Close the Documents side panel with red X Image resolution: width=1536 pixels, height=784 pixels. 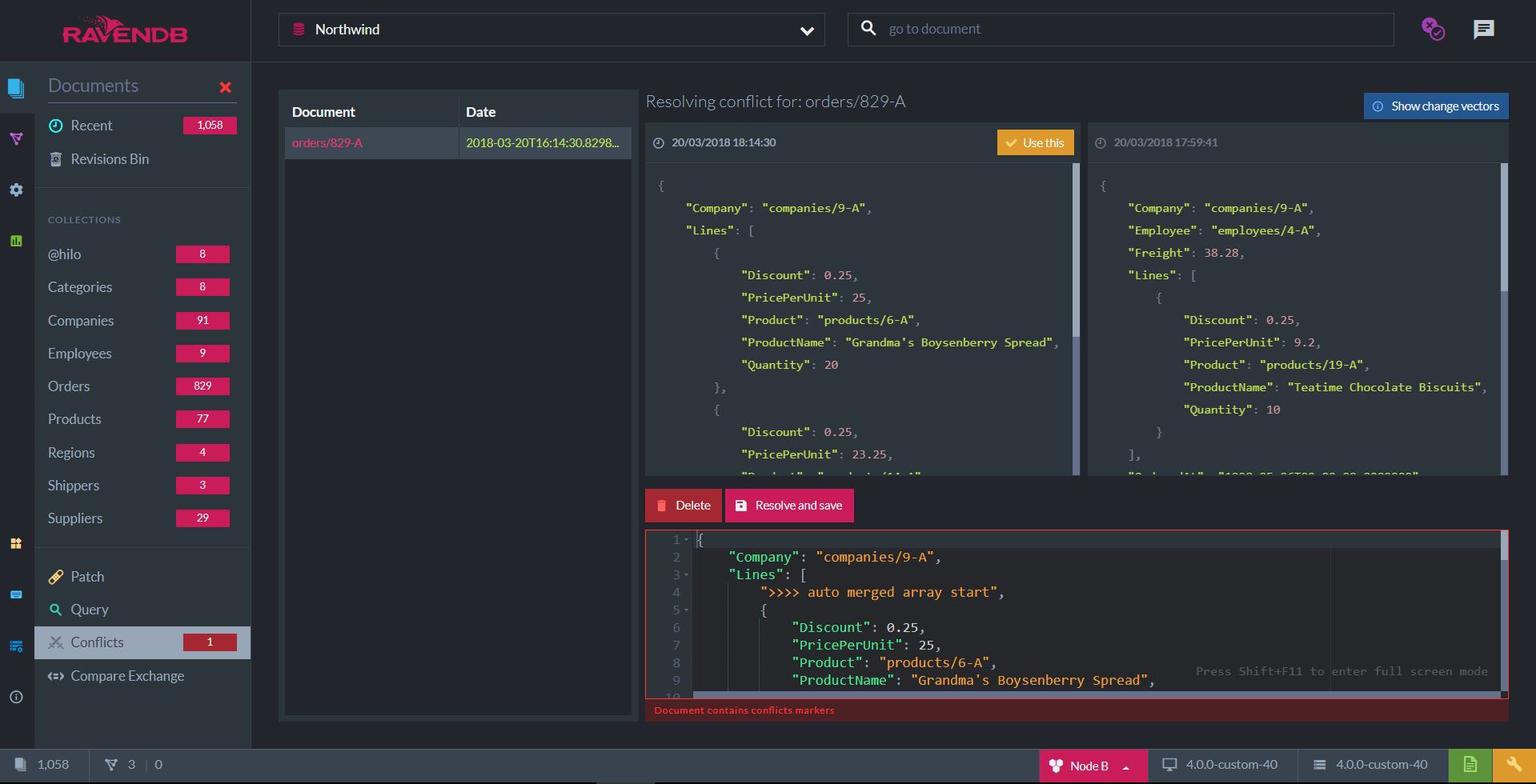pyautogui.click(x=226, y=87)
